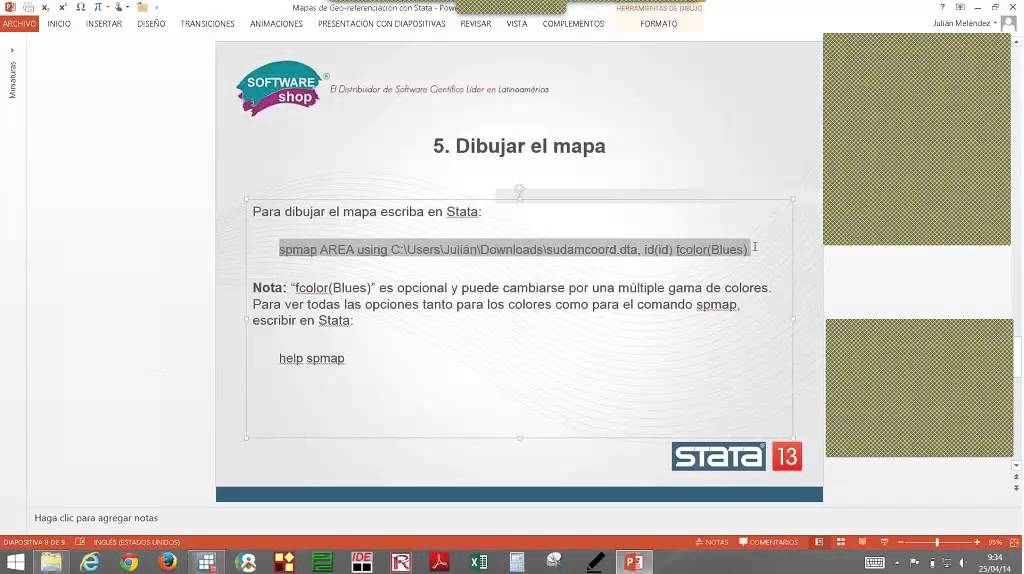Switch to Reading view icon

(863, 542)
